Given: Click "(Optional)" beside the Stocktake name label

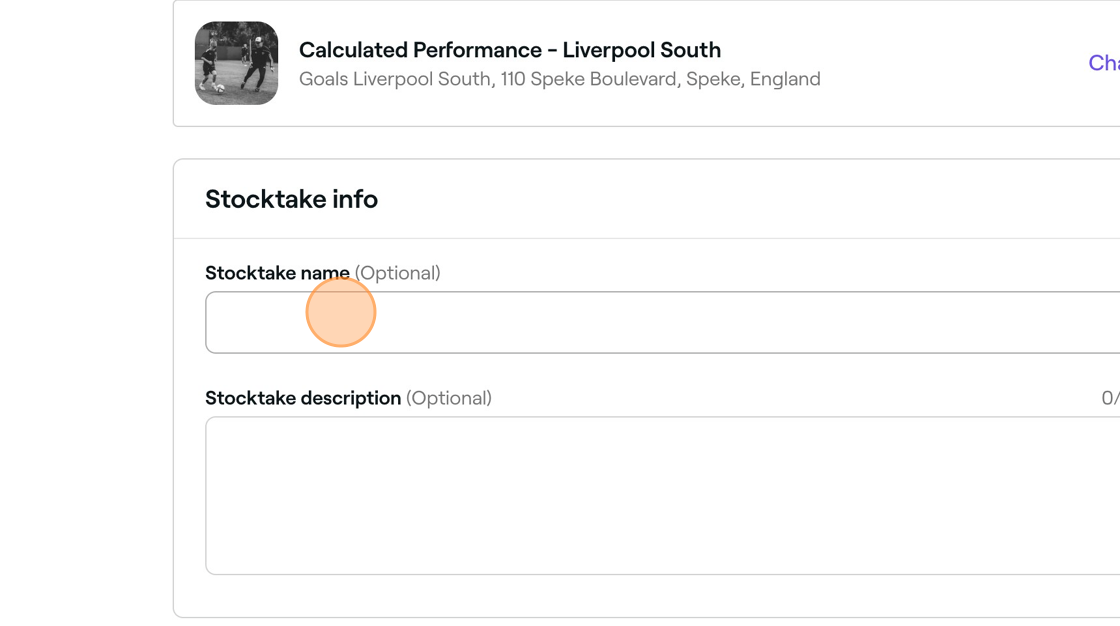Looking at the screenshot, I should 397,273.
